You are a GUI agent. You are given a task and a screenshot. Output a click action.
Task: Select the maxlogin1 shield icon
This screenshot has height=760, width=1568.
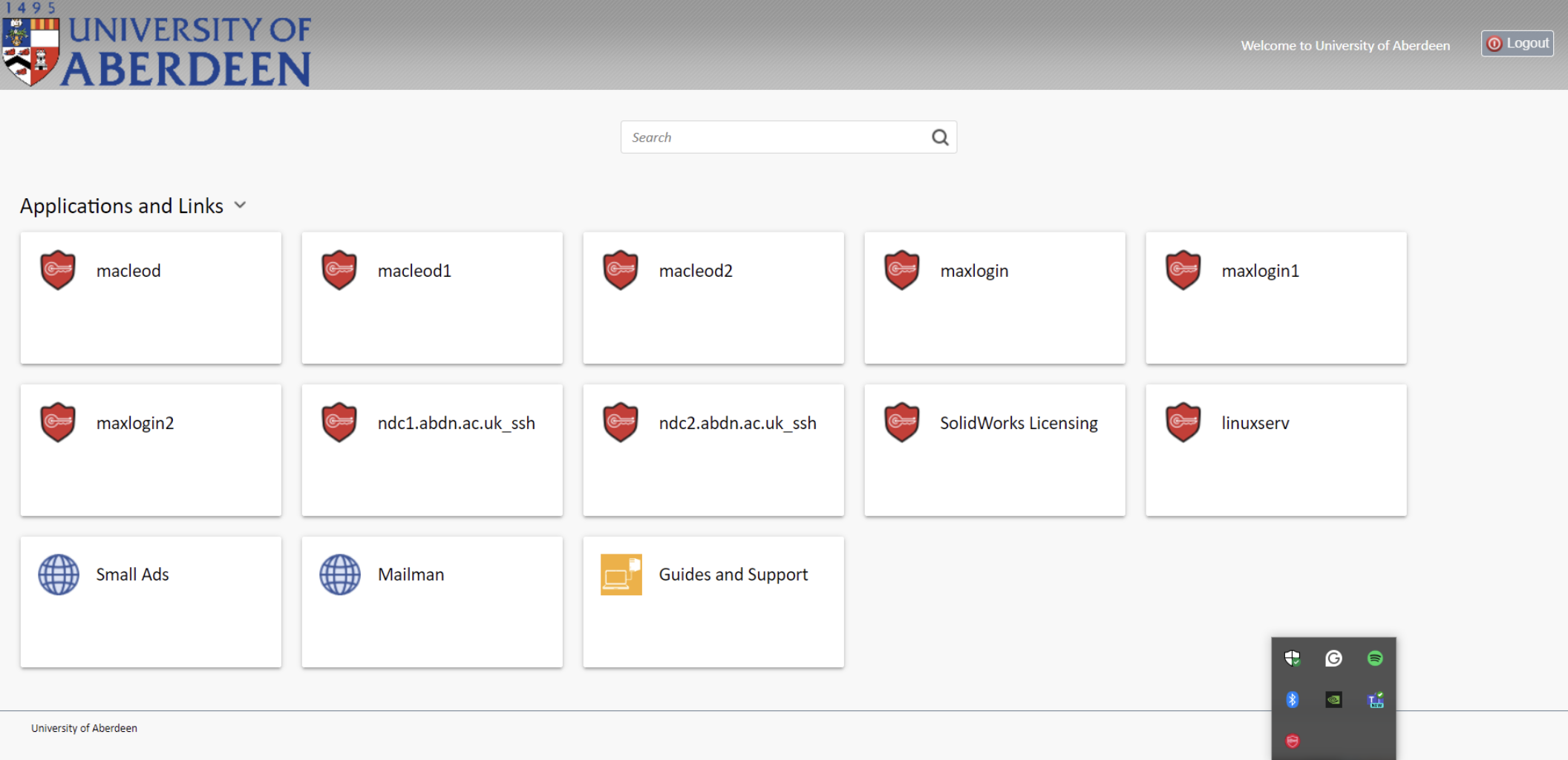point(1183,270)
